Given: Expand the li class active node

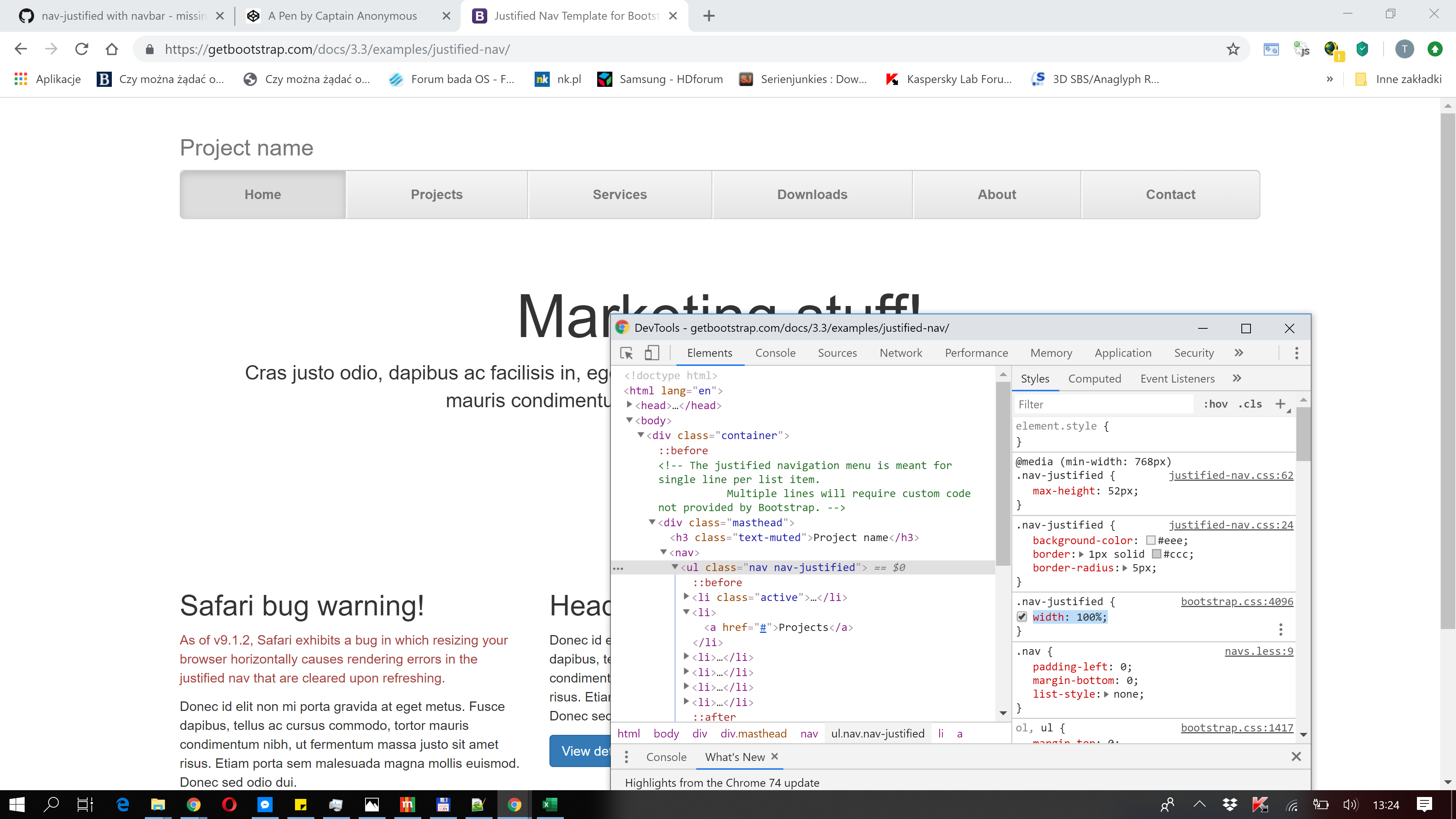Looking at the screenshot, I should click(x=686, y=596).
